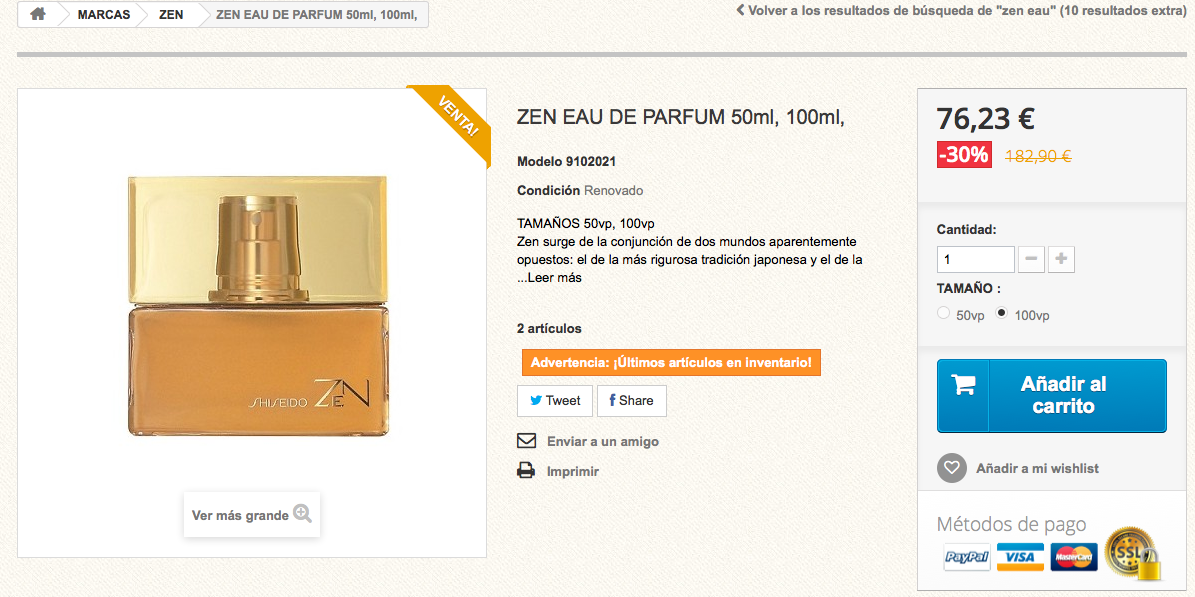
Task: Go to home via breadcrumb house icon
Action: 37,14
